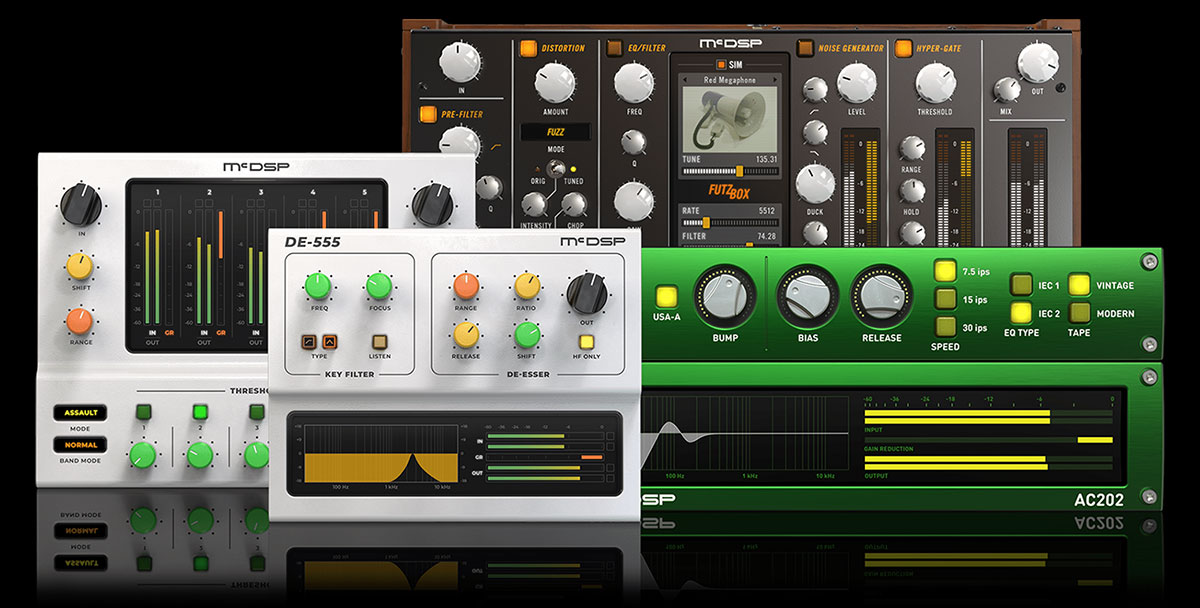The image size is (1200, 608).
Task: Click the Duck knob in FutzBox
Action: (x=815, y=184)
